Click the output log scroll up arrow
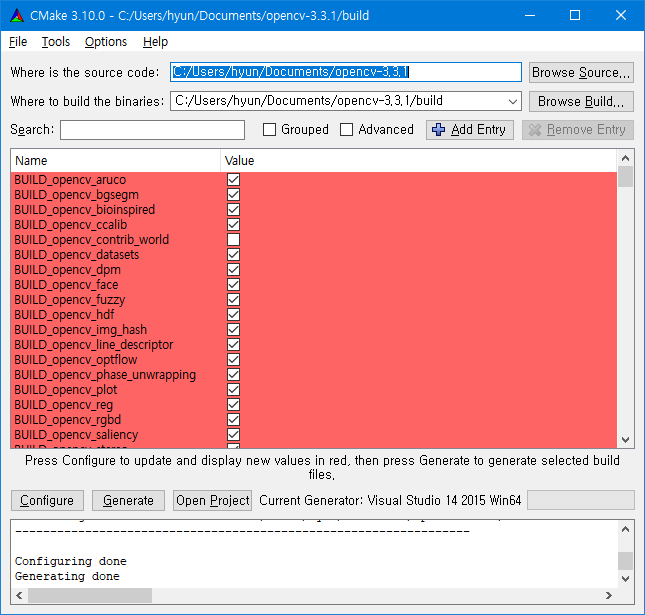The width and height of the screenshot is (645, 615). point(626,529)
